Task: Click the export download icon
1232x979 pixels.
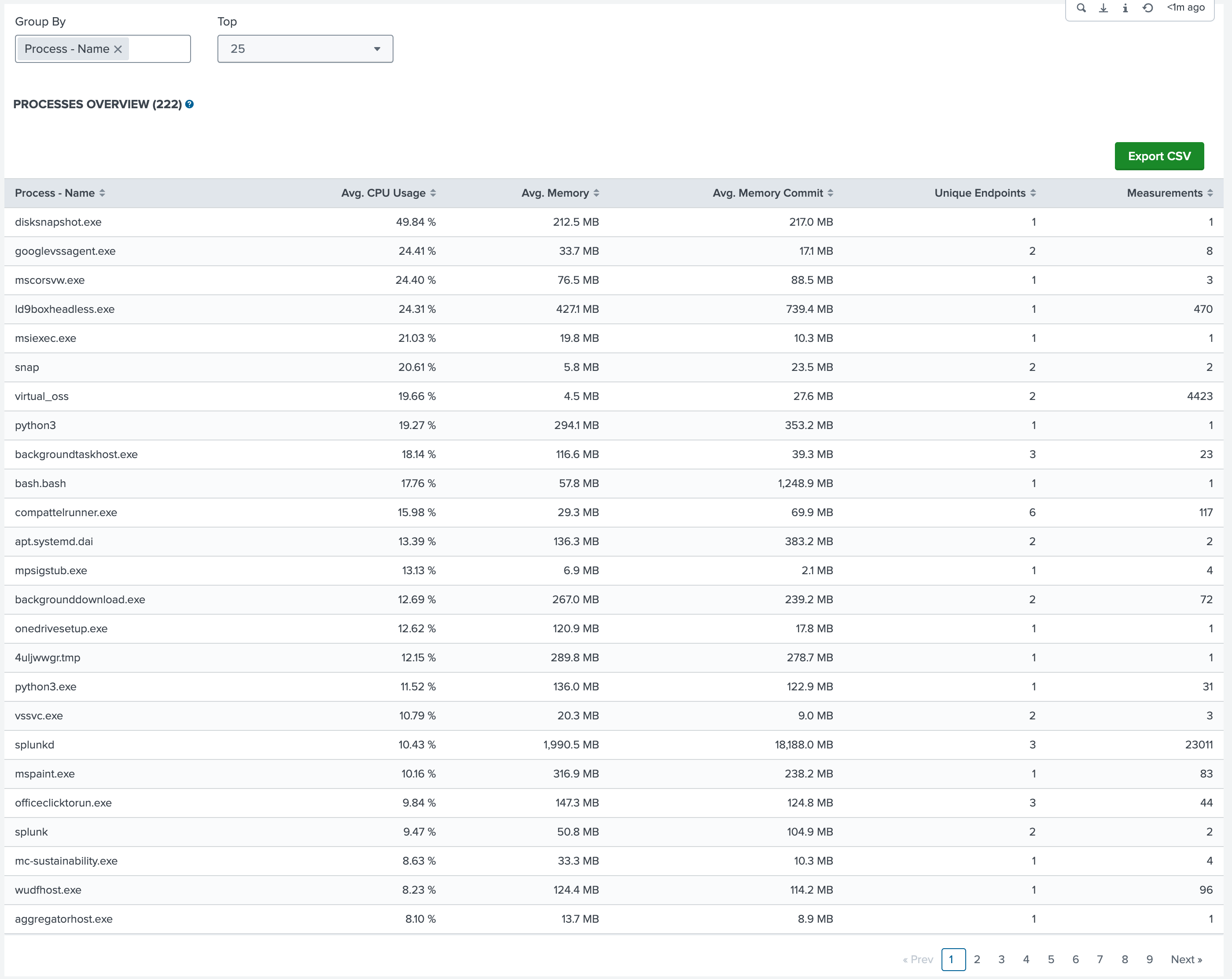Action: coord(1103,8)
